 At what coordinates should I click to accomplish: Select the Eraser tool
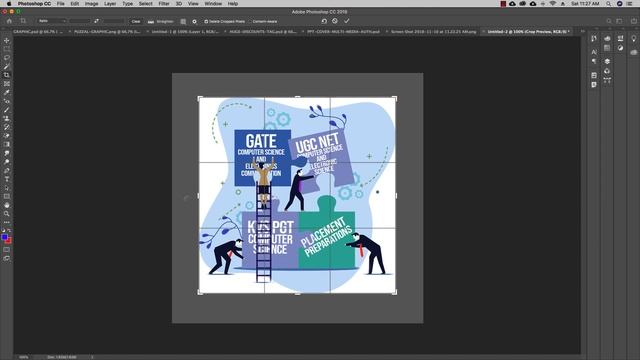coord(7,136)
